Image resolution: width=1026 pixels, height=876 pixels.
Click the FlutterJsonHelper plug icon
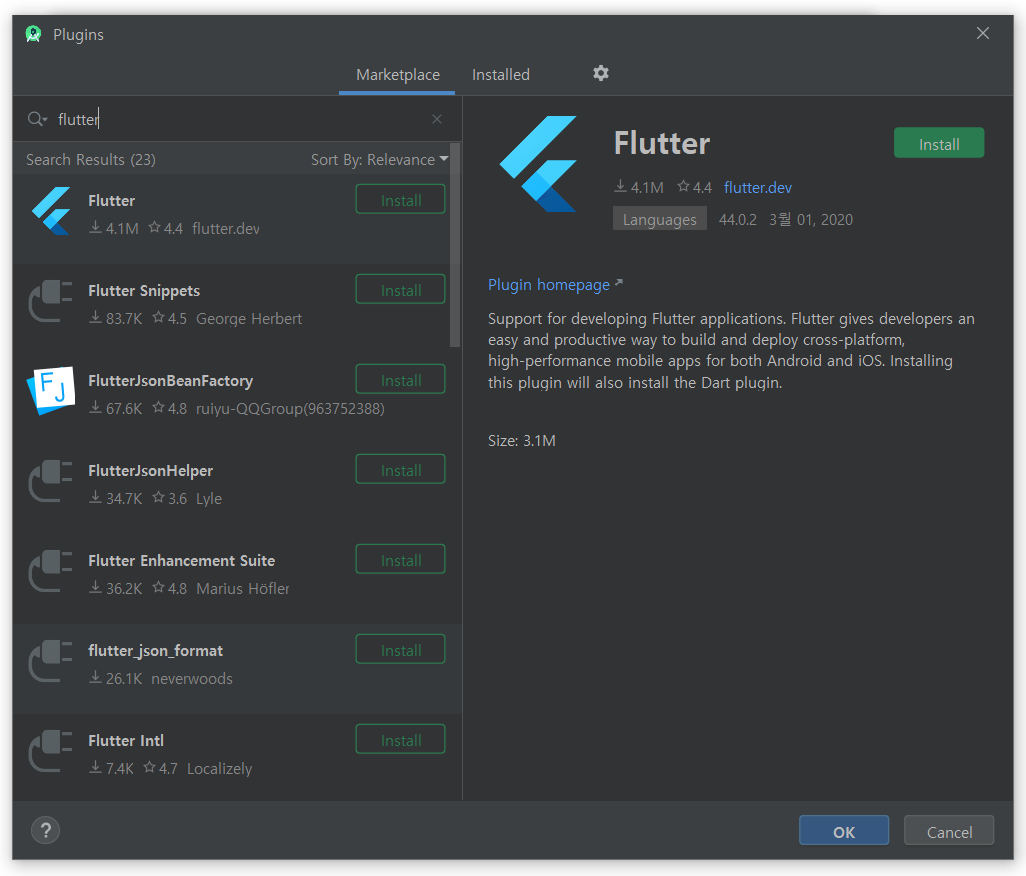[51, 481]
